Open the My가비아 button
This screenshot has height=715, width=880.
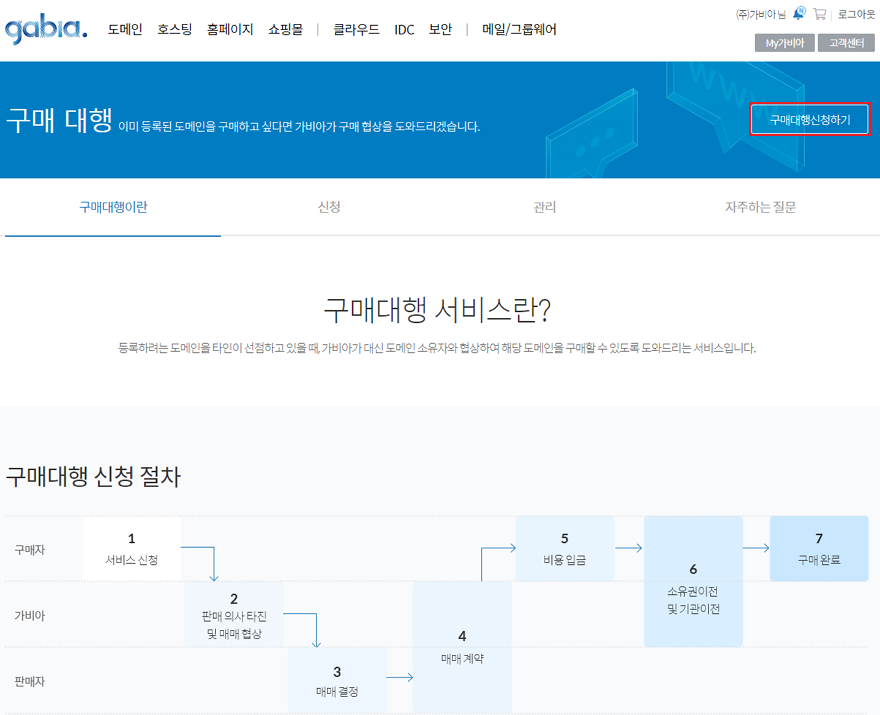tap(785, 43)
